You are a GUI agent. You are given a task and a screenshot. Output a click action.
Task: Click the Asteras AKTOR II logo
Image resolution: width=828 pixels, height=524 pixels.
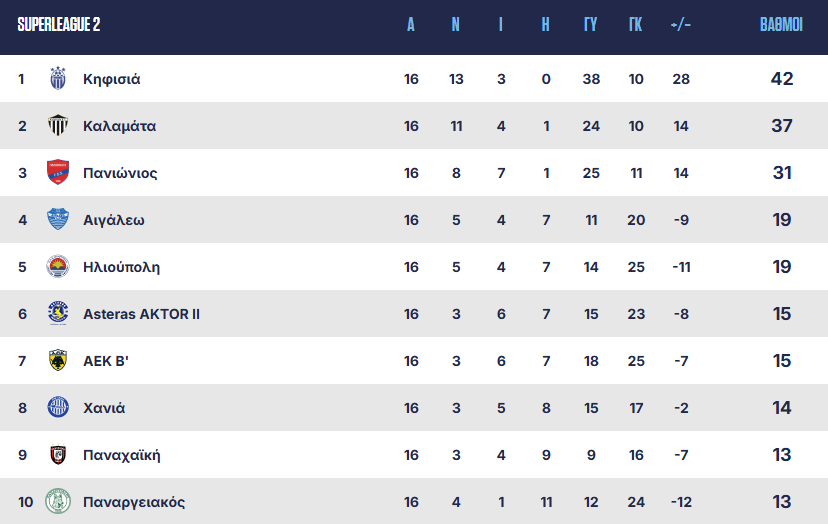(58, 314)
